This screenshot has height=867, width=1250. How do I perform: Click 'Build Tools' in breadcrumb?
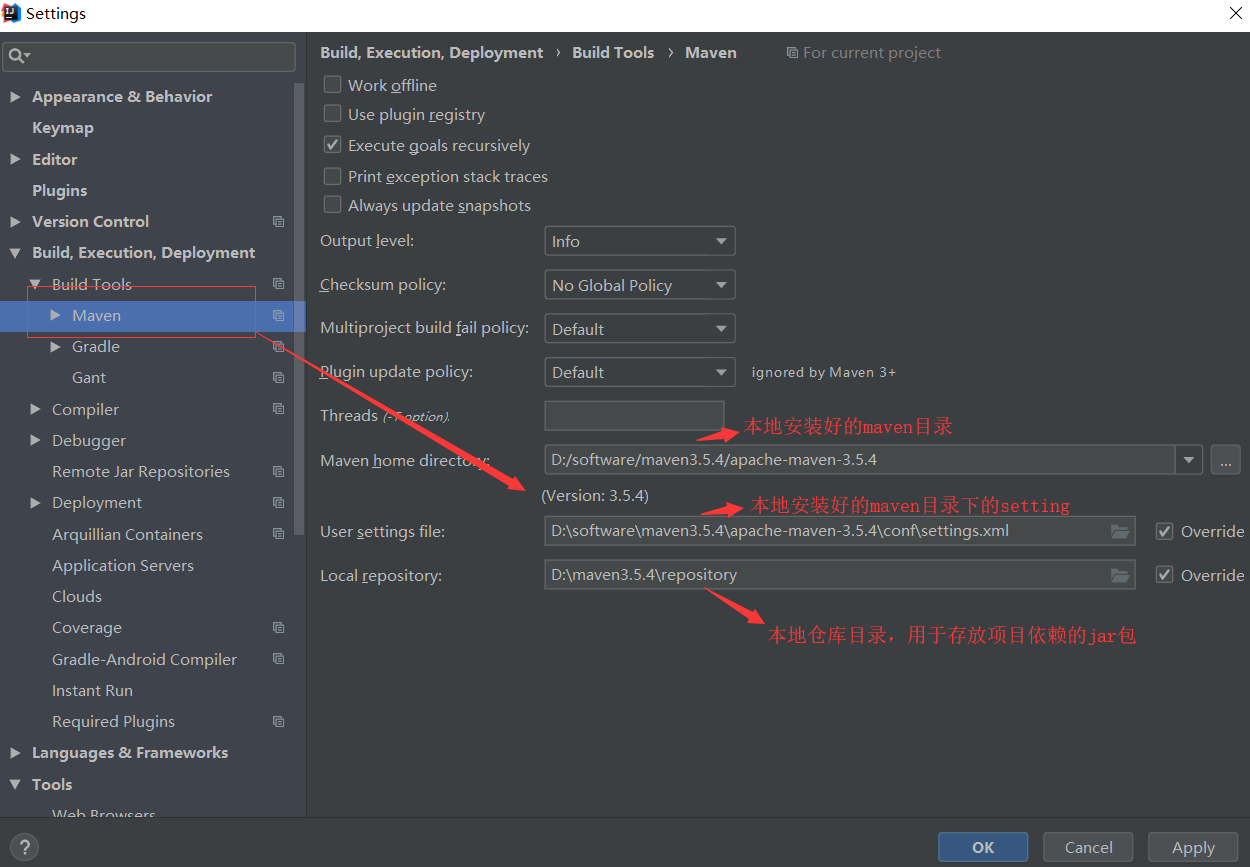coord(613,53)
